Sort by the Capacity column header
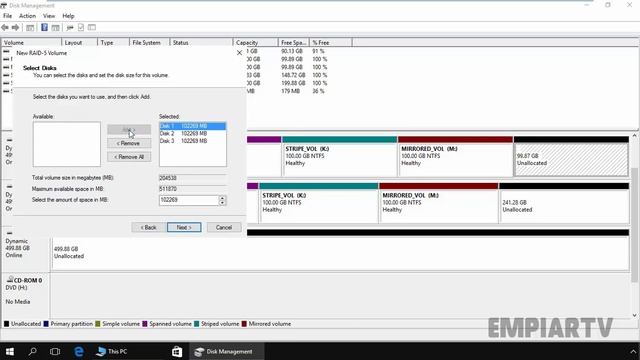The width and height of the screenshot is (640, 360). click(x=256, y=42)
